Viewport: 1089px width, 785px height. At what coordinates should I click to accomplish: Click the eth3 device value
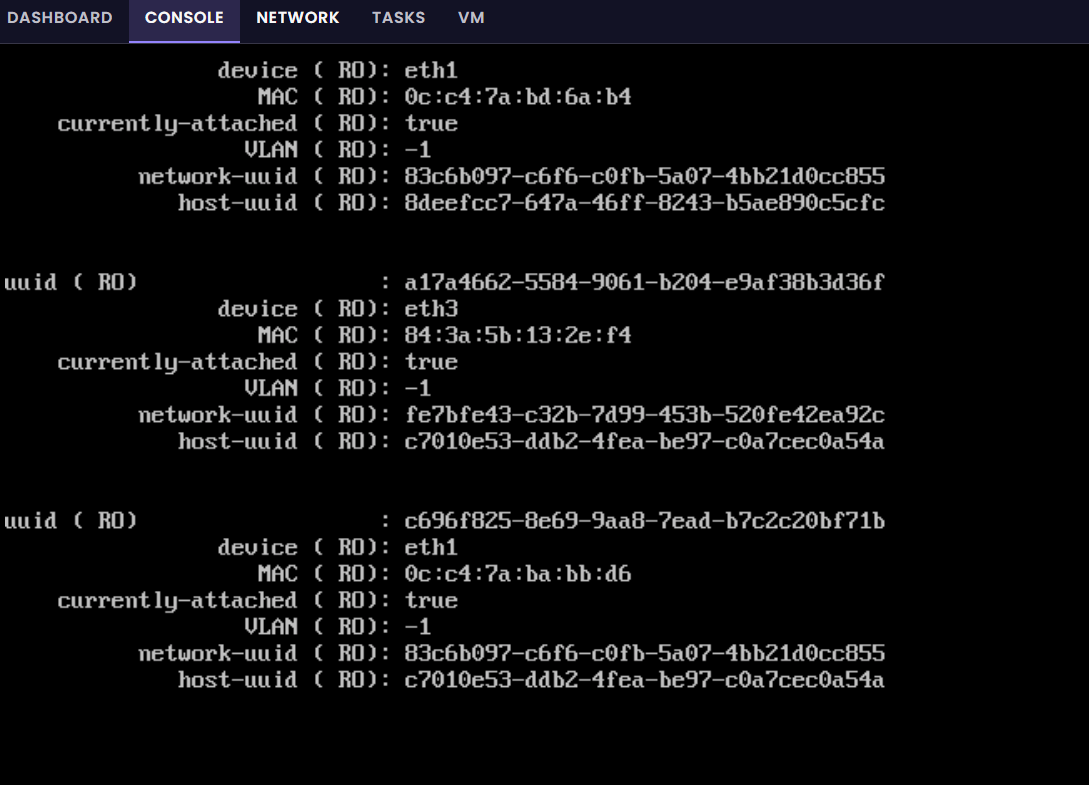tap(431, 308)
